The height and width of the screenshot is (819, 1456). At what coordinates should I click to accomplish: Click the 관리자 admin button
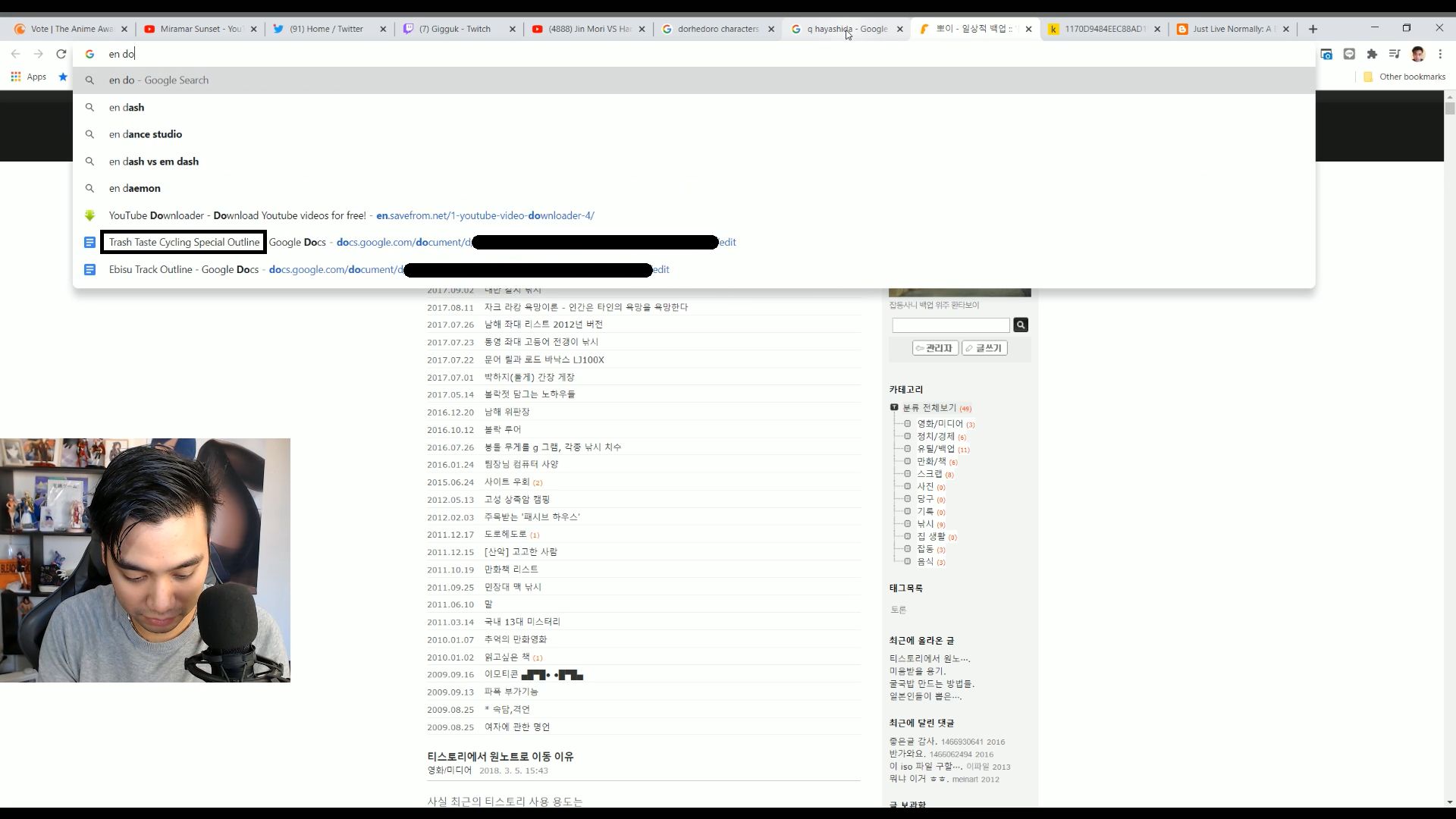935,348
